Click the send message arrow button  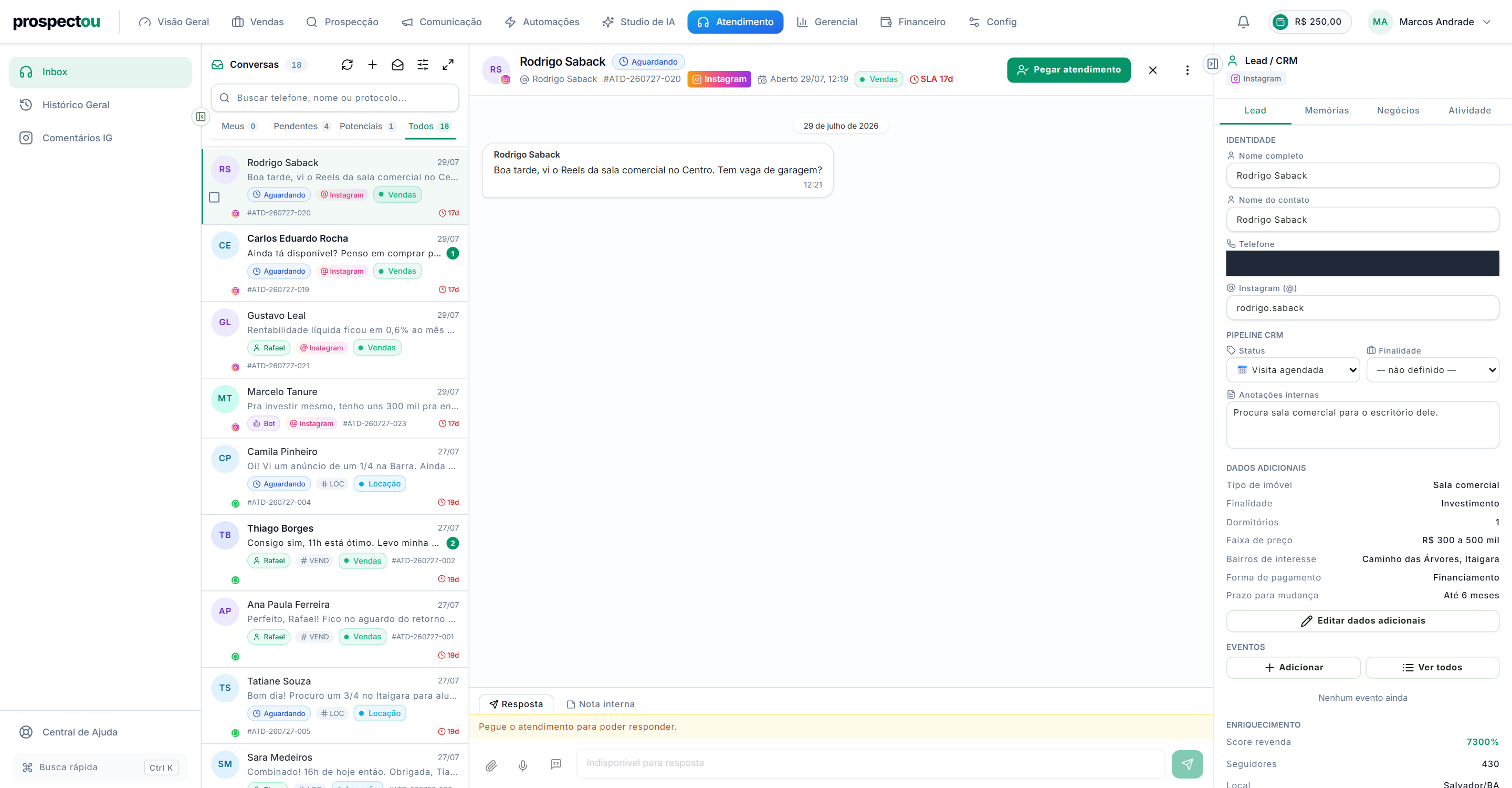click(x=1187, y=764)
